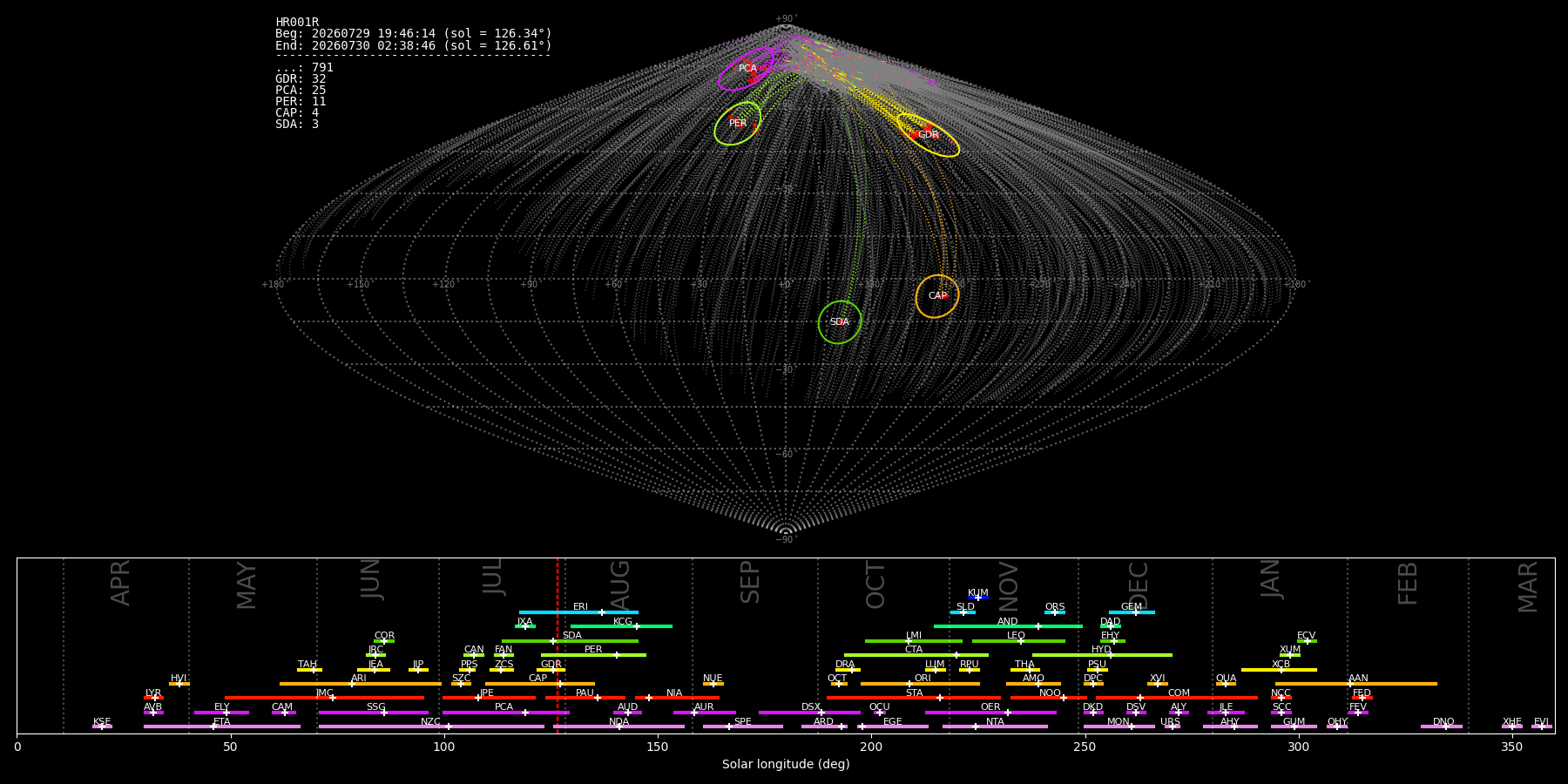Click the orange CAP radiant circle

(x=937, y=296)
